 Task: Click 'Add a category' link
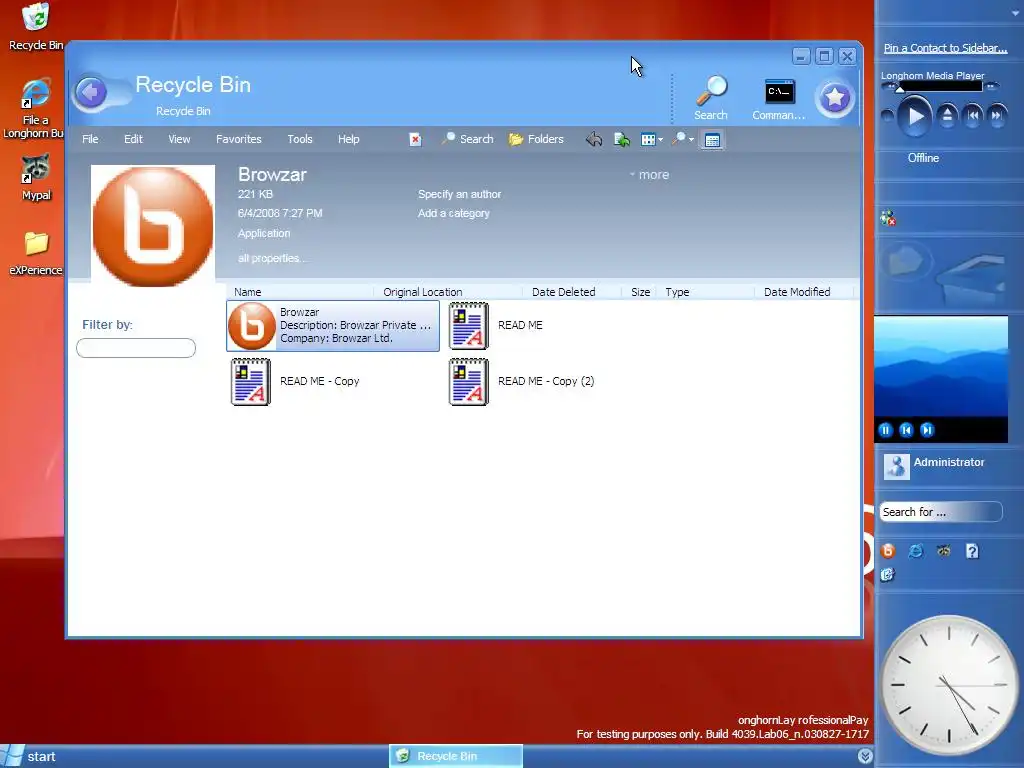point(453,213)
